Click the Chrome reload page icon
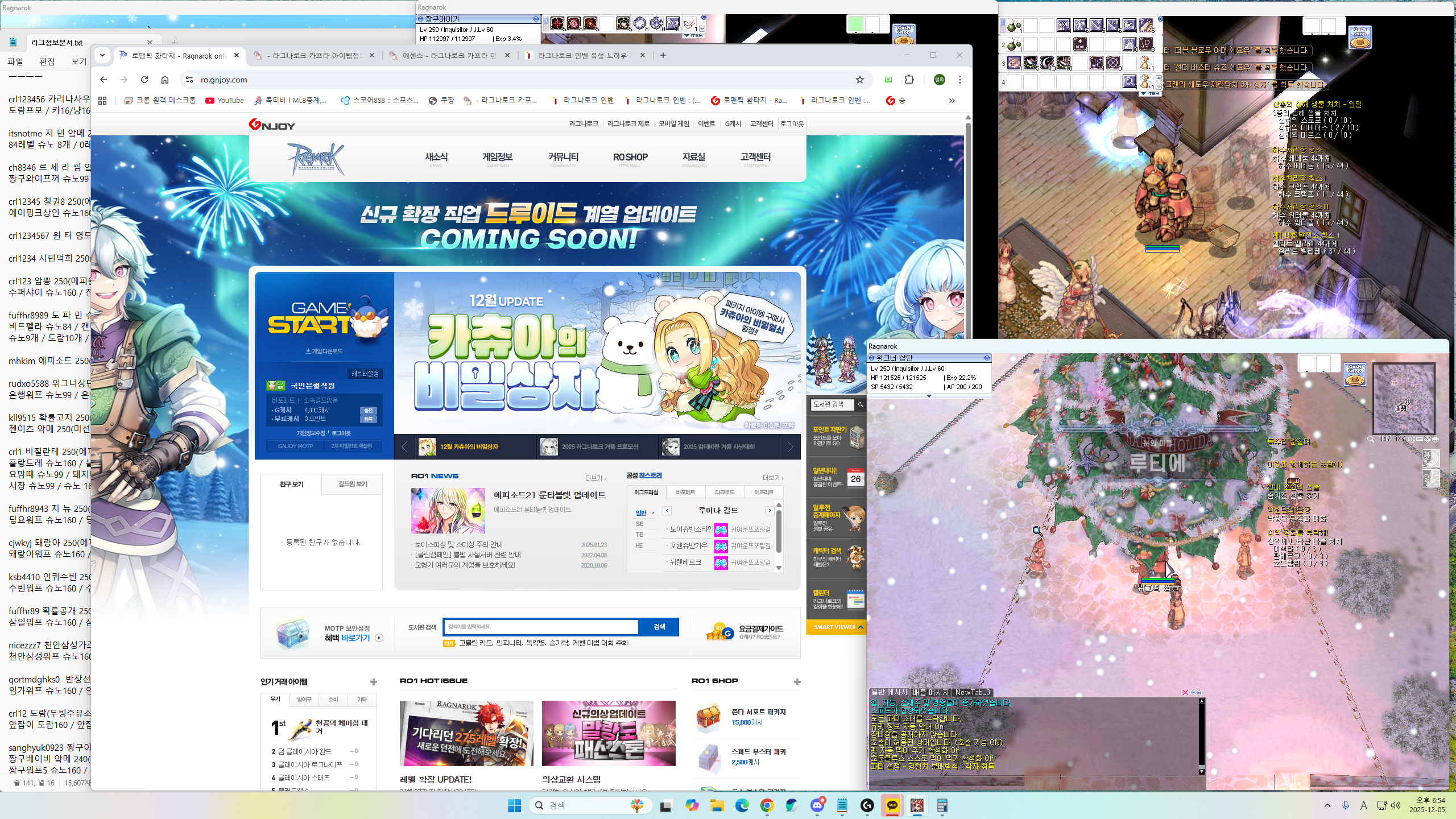The height and width of the screenshot is (819, 1456). [x=144, y=80]
